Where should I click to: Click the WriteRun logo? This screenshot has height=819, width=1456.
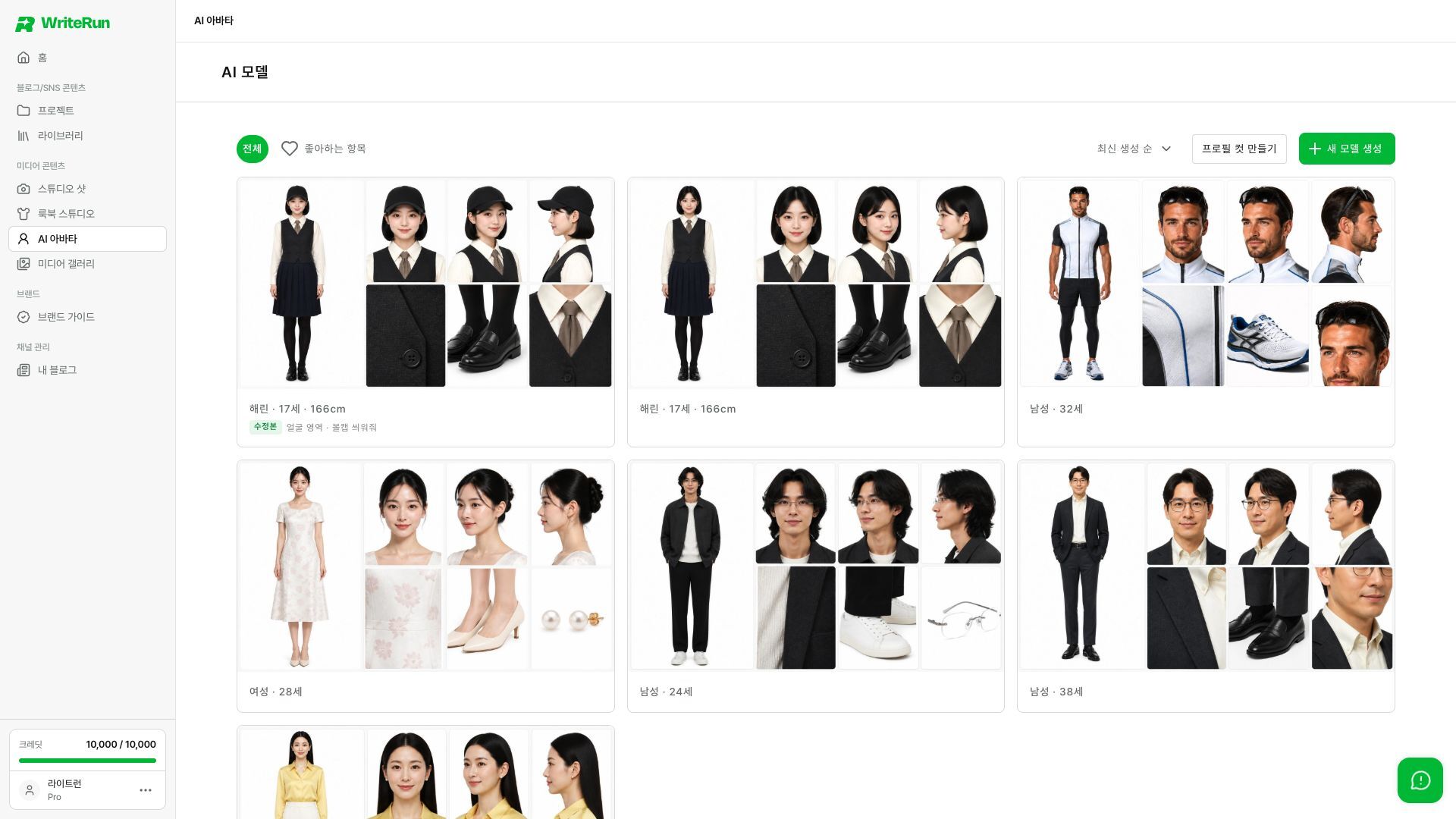point(62,24)
